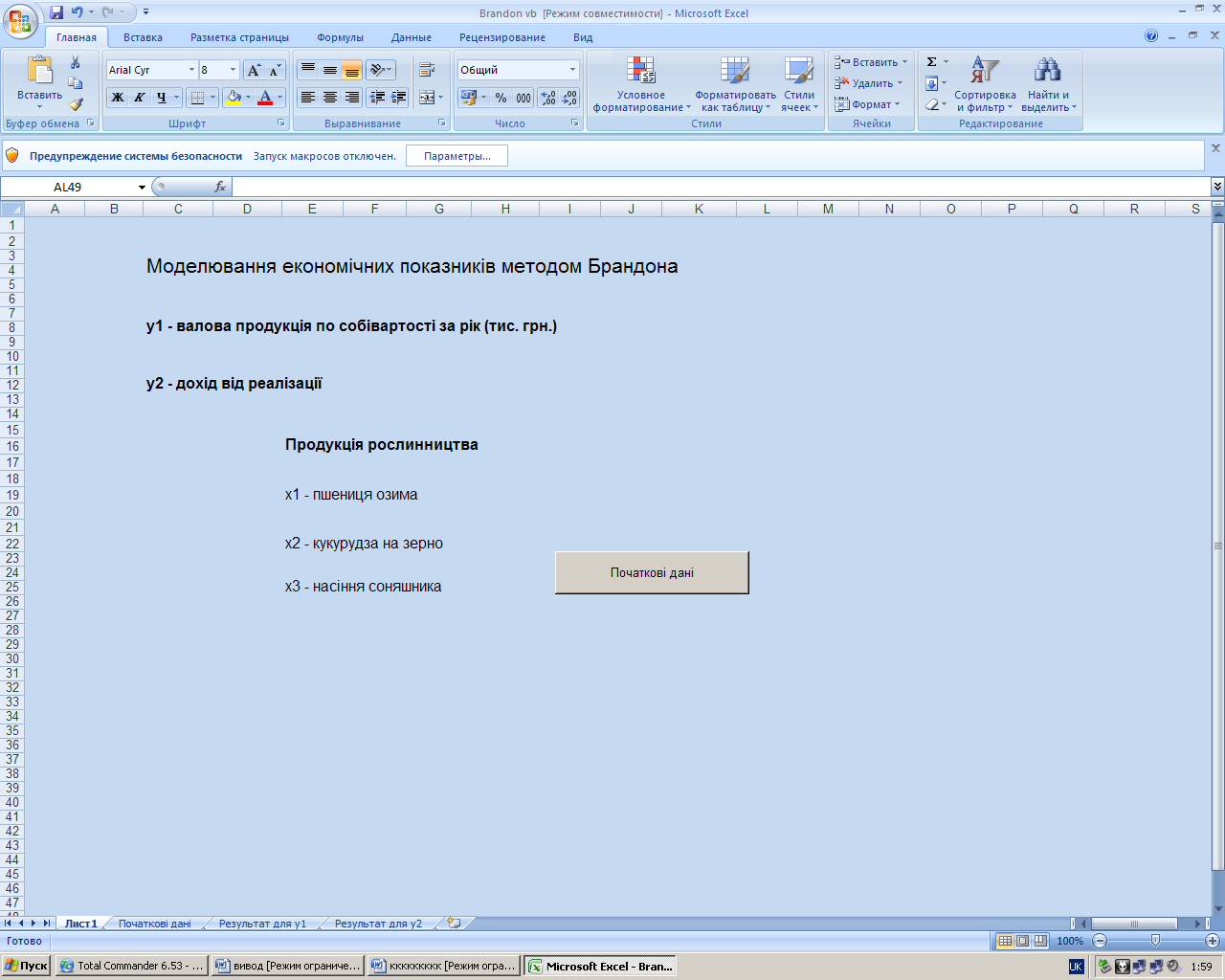Viewport: 1225px width, 980px height.
Task: Align text to the right
Action: tap(351, 98)
